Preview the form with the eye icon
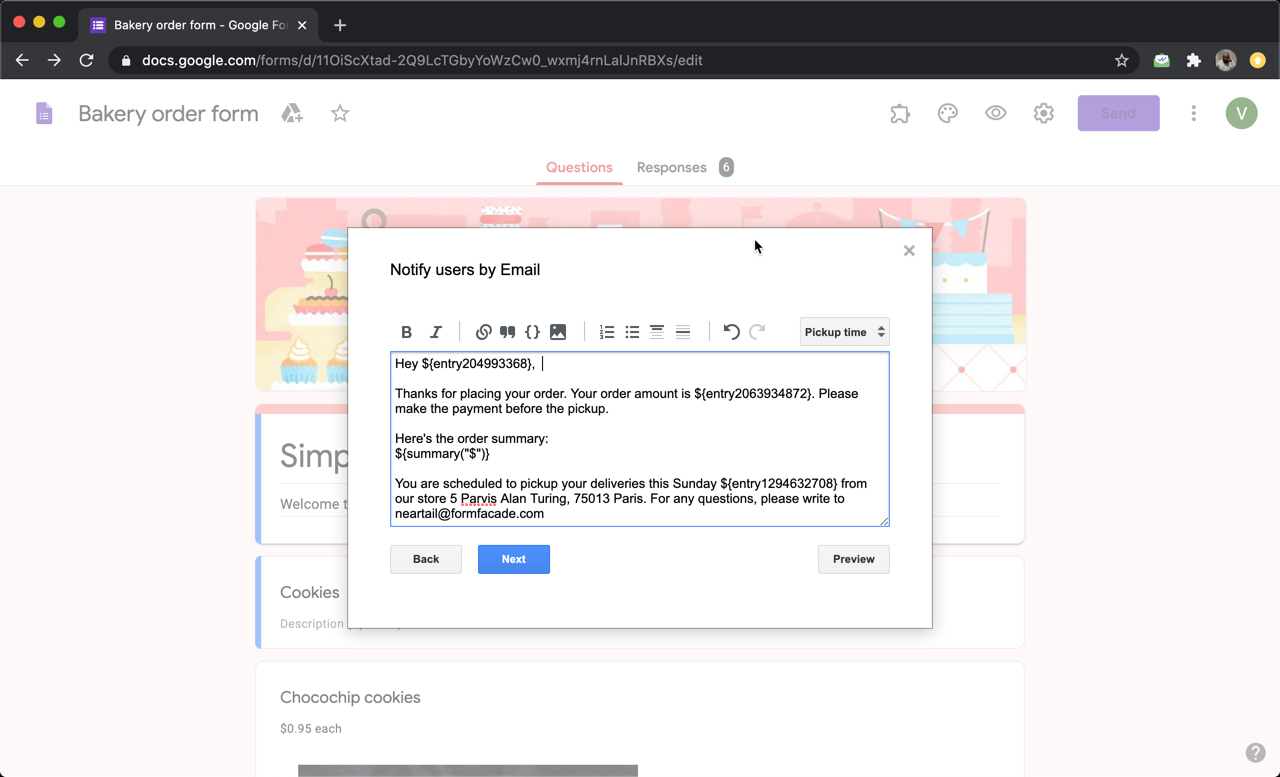Screen dimensions: 1280x777 (995, 113)
